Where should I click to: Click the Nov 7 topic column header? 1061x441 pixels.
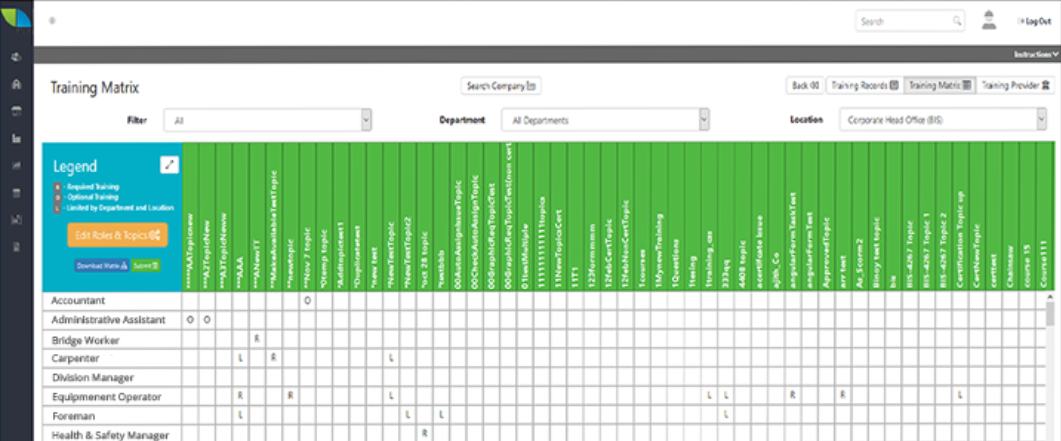(307, 216)
